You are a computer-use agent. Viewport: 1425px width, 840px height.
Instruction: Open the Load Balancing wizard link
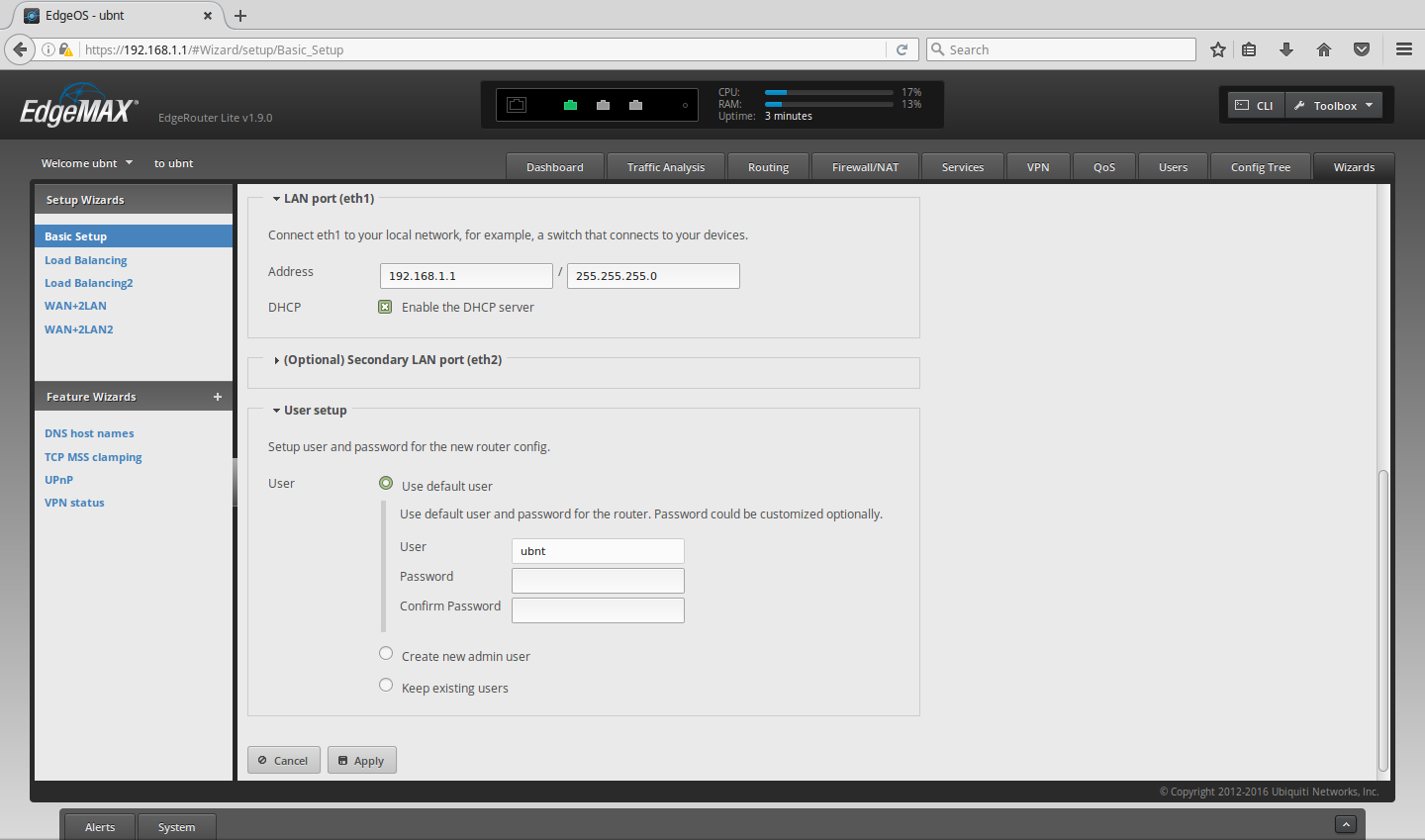tap(85, 260)
